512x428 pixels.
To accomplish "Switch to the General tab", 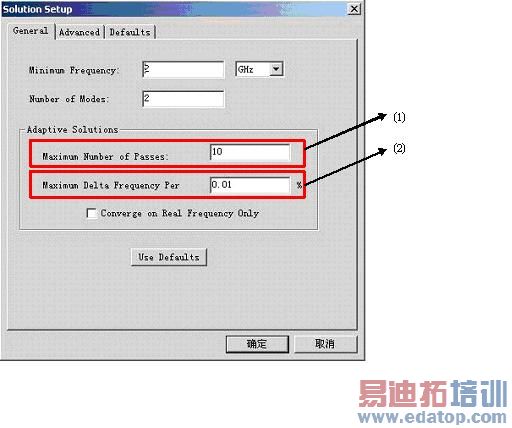I will coord(31,31).
